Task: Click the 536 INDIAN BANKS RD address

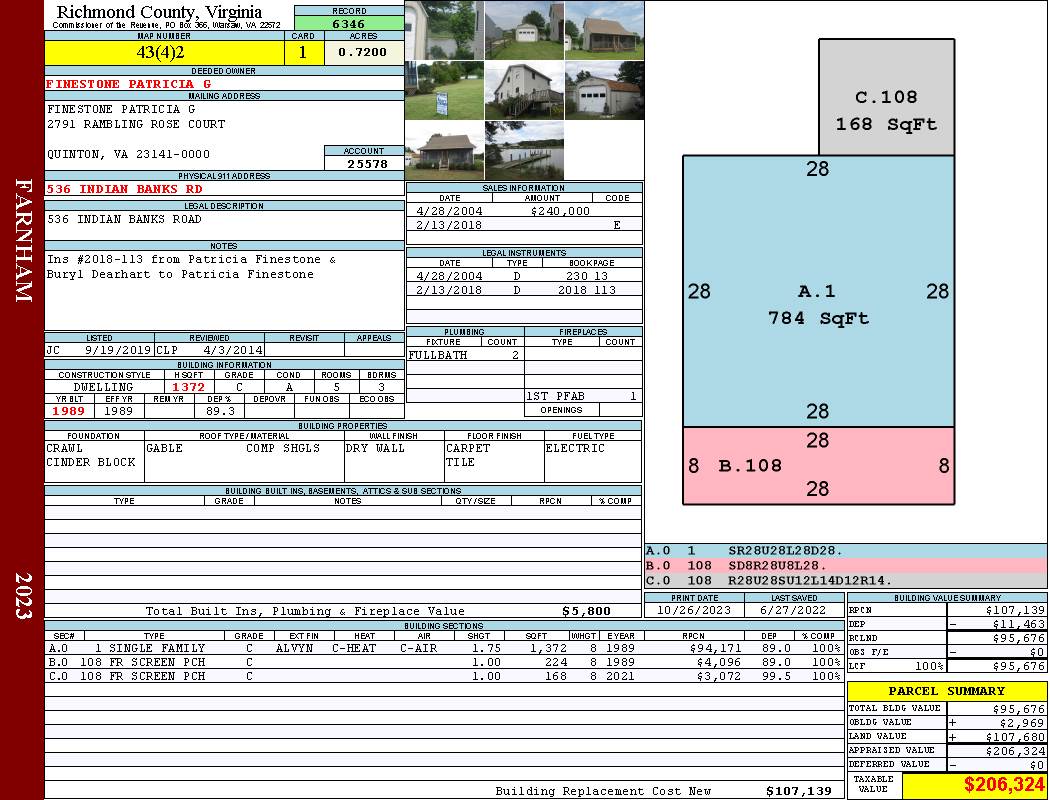Action: (x=125, y=189)
